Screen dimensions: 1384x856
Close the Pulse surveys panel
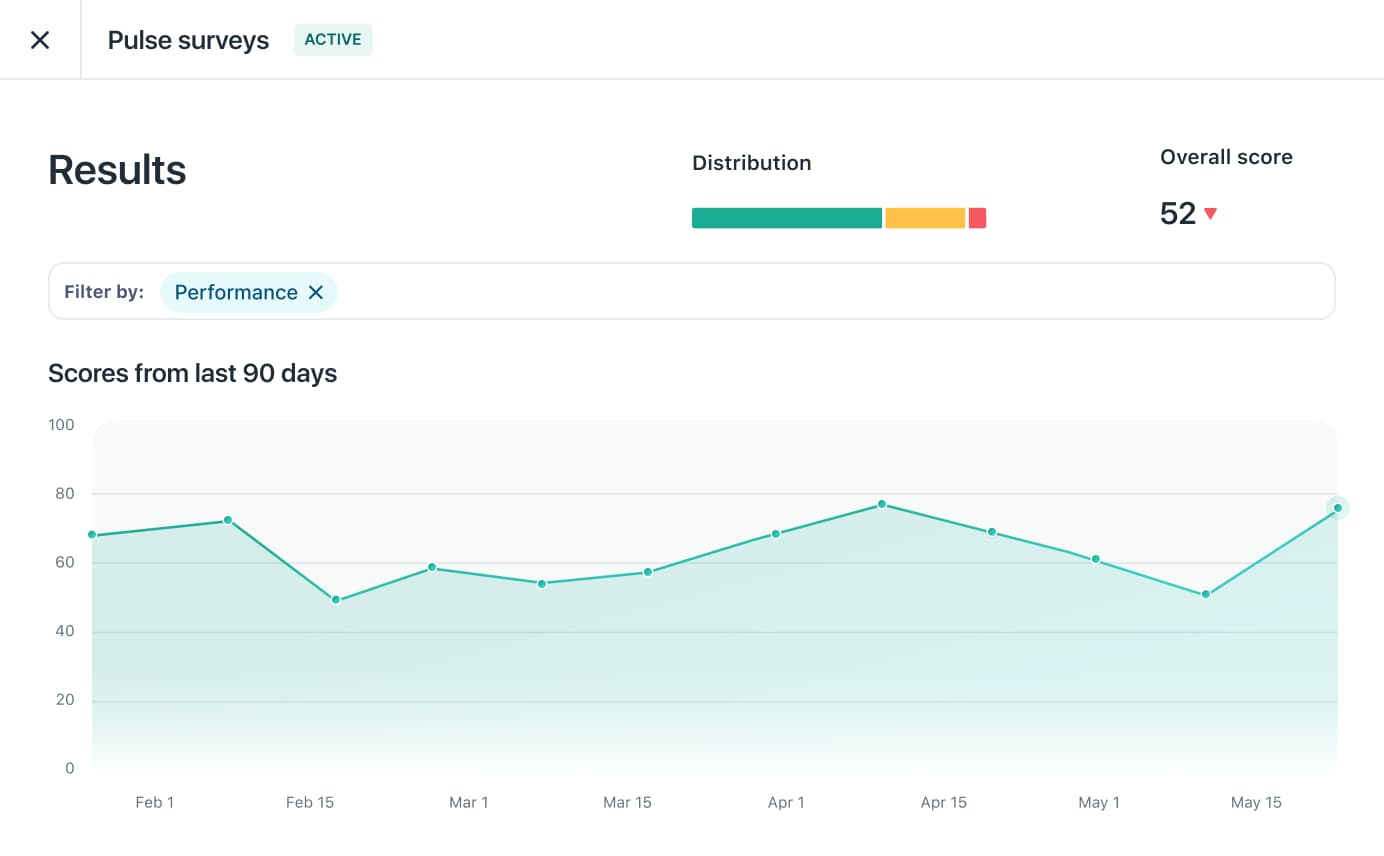click(x=39, y=39)
